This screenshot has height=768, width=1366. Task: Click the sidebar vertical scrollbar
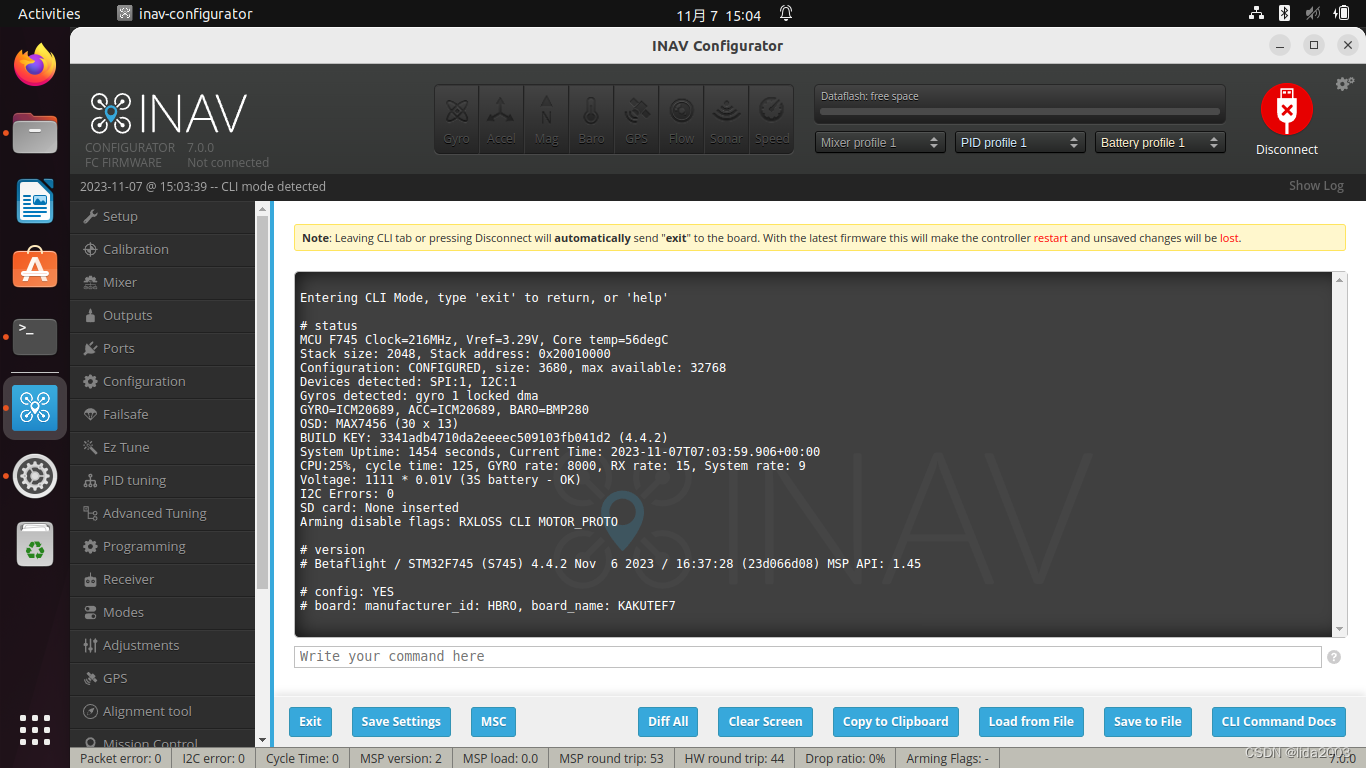tap(263, 400)
